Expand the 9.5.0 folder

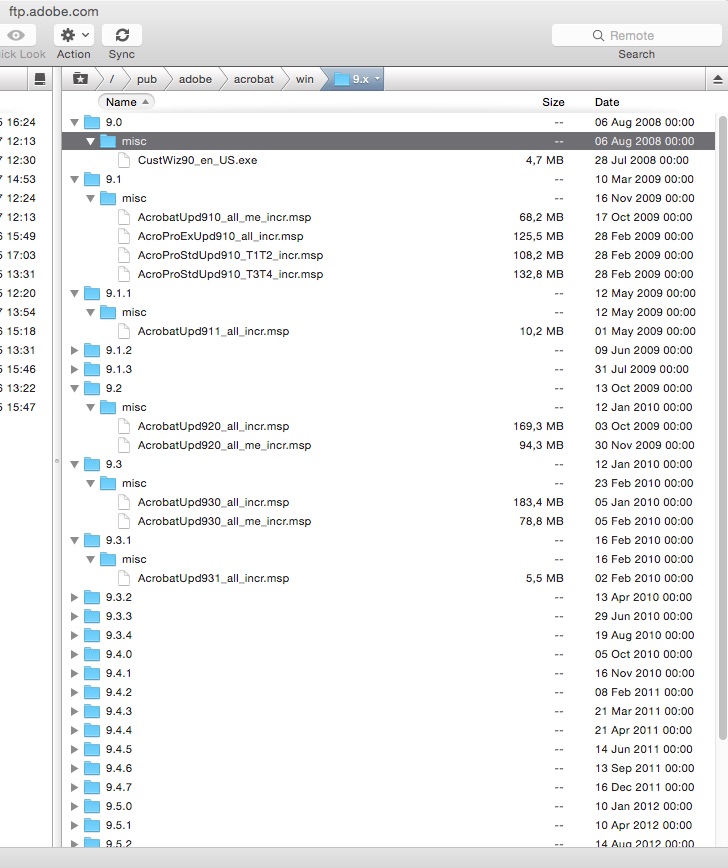pos(75,806)
